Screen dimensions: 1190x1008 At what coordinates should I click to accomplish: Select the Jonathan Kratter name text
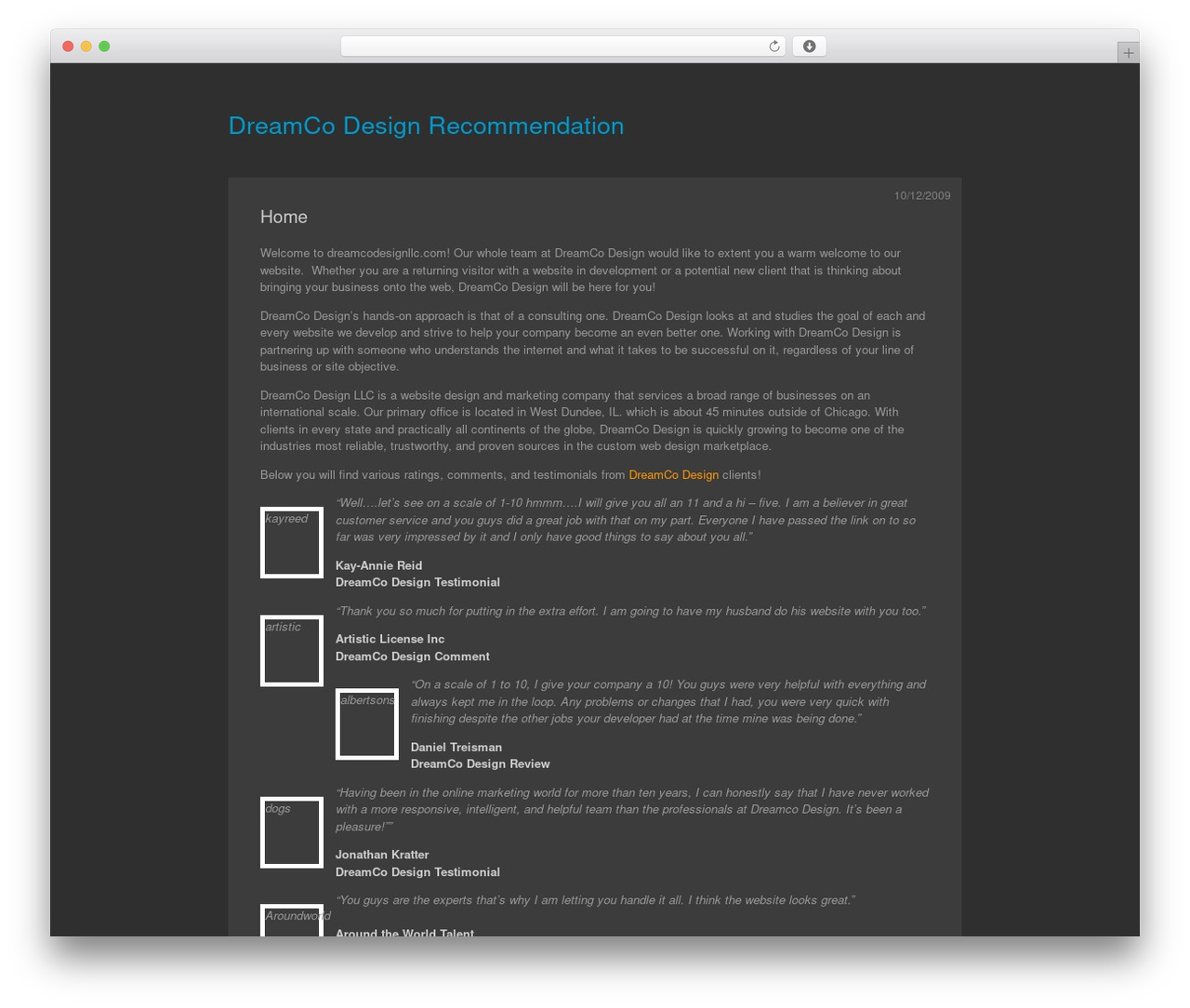coord(382,855)
